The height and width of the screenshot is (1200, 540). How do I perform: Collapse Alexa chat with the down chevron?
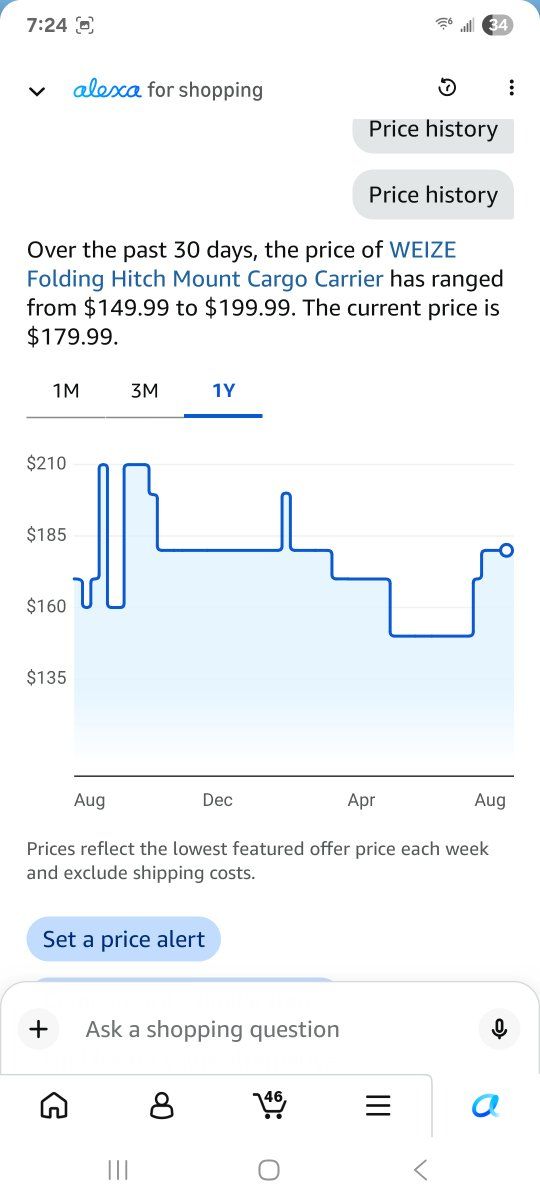[37, 91]
